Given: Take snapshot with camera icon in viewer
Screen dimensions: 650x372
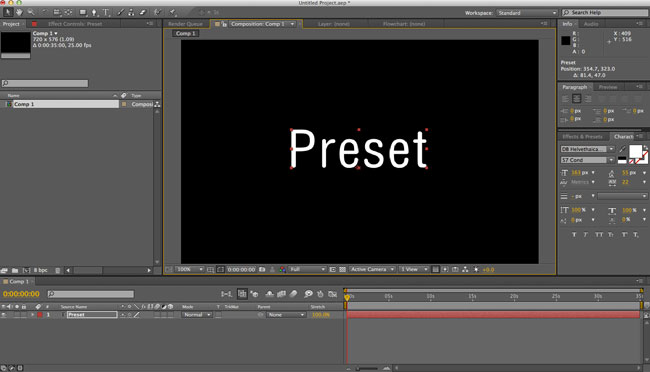Looking at the screenshot, I should (x=262, y=270).
